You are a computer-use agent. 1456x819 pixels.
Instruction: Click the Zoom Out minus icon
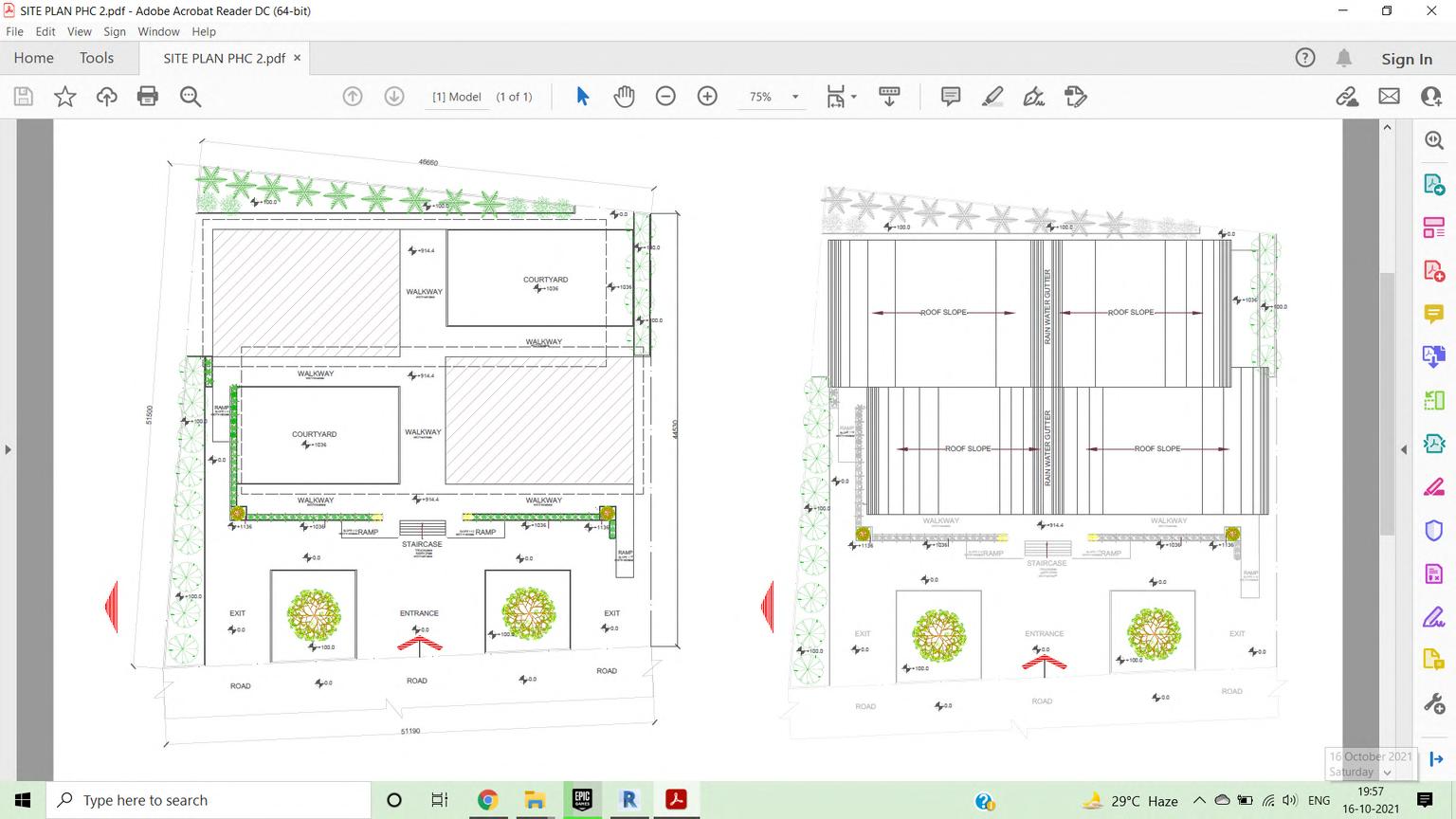pos(665,97)
